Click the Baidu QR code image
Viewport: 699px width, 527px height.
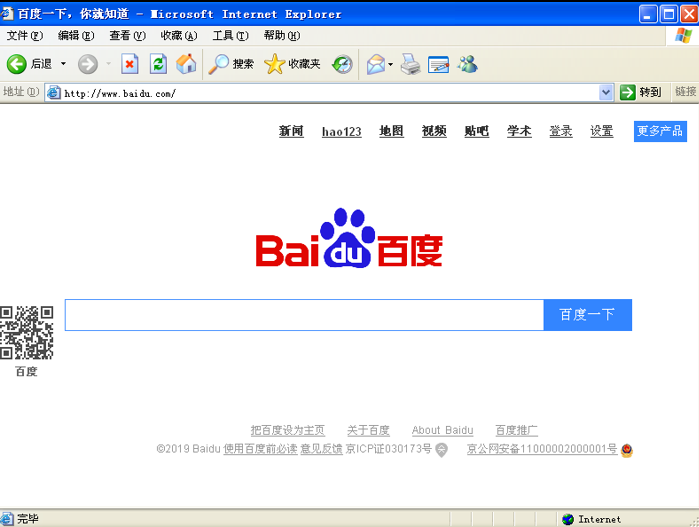pos(26,333)
